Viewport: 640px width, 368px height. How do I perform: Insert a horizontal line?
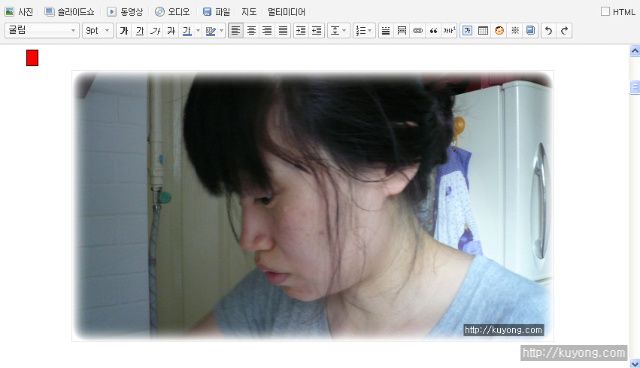tap(385, 31)
